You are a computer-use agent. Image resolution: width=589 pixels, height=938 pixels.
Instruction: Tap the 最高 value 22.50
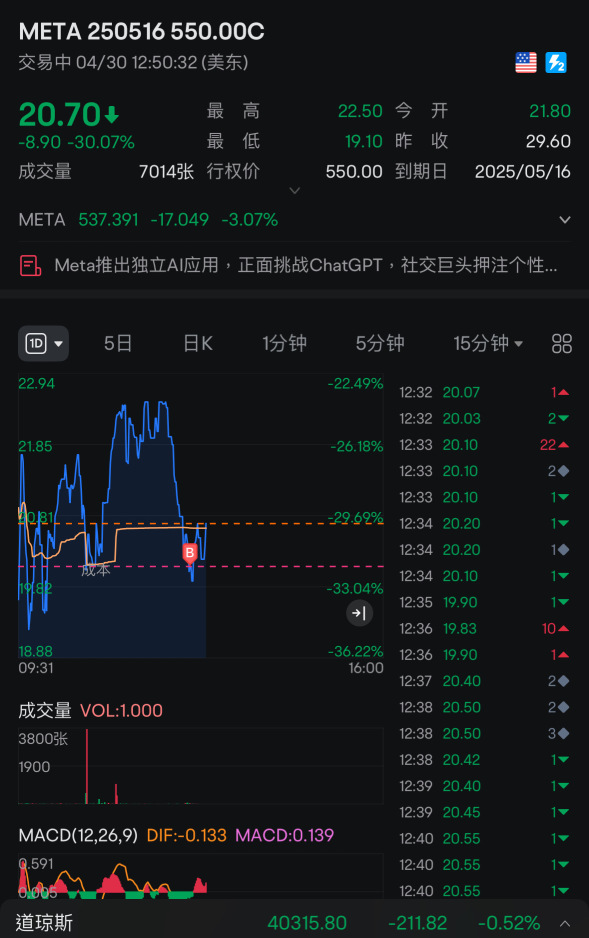point(360,111)
